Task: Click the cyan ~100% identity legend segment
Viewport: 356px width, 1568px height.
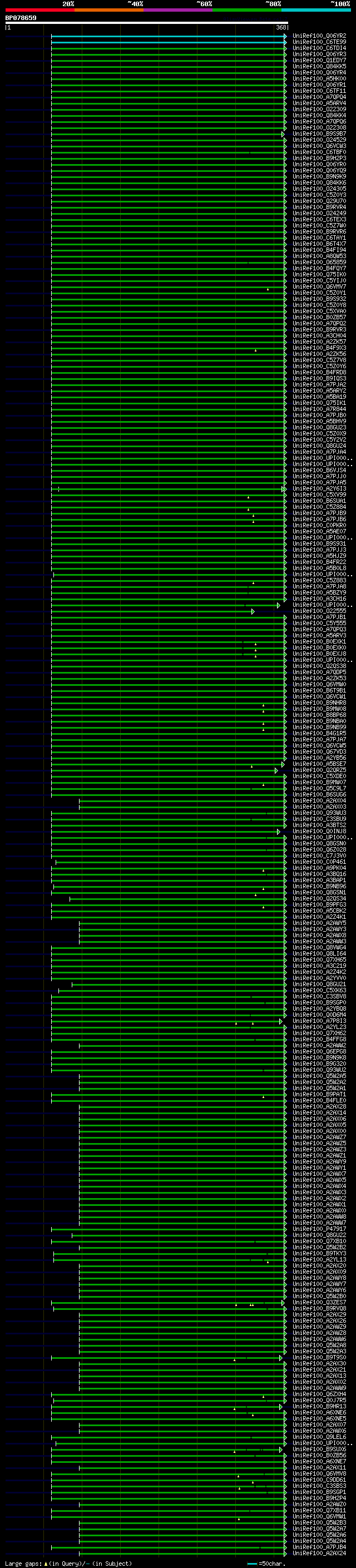Action: 316,10
